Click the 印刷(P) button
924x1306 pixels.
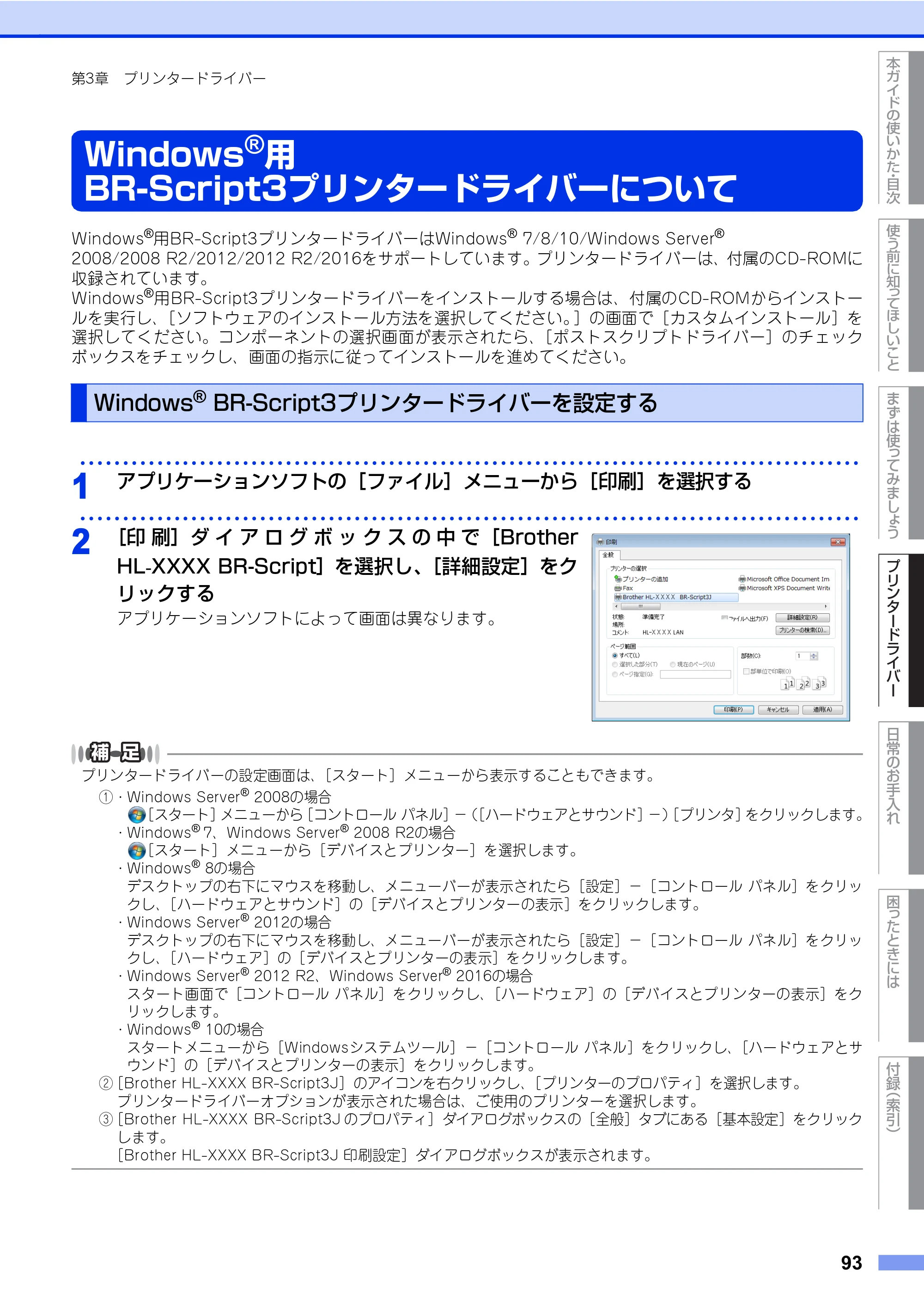[733, 710]
